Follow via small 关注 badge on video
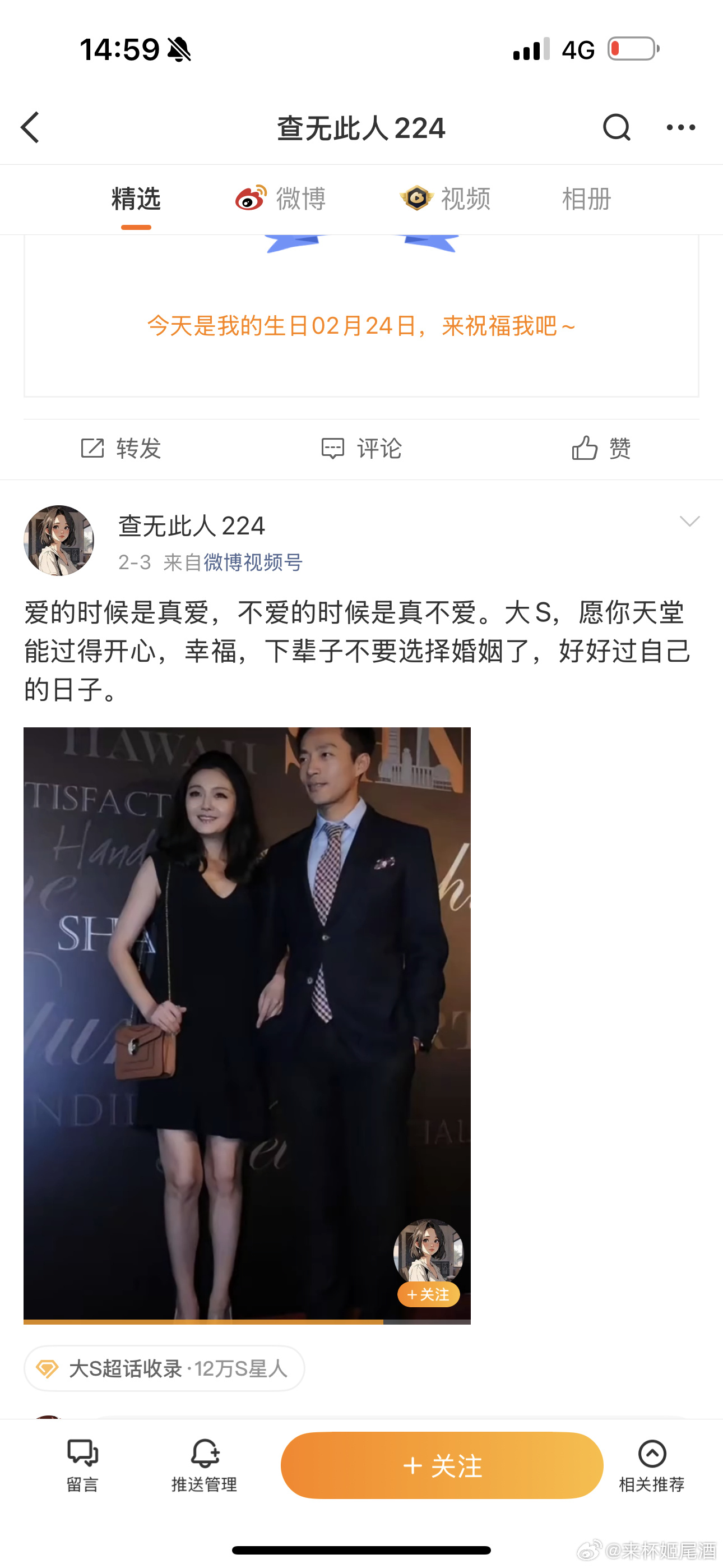 click(x=428, y=1295)
